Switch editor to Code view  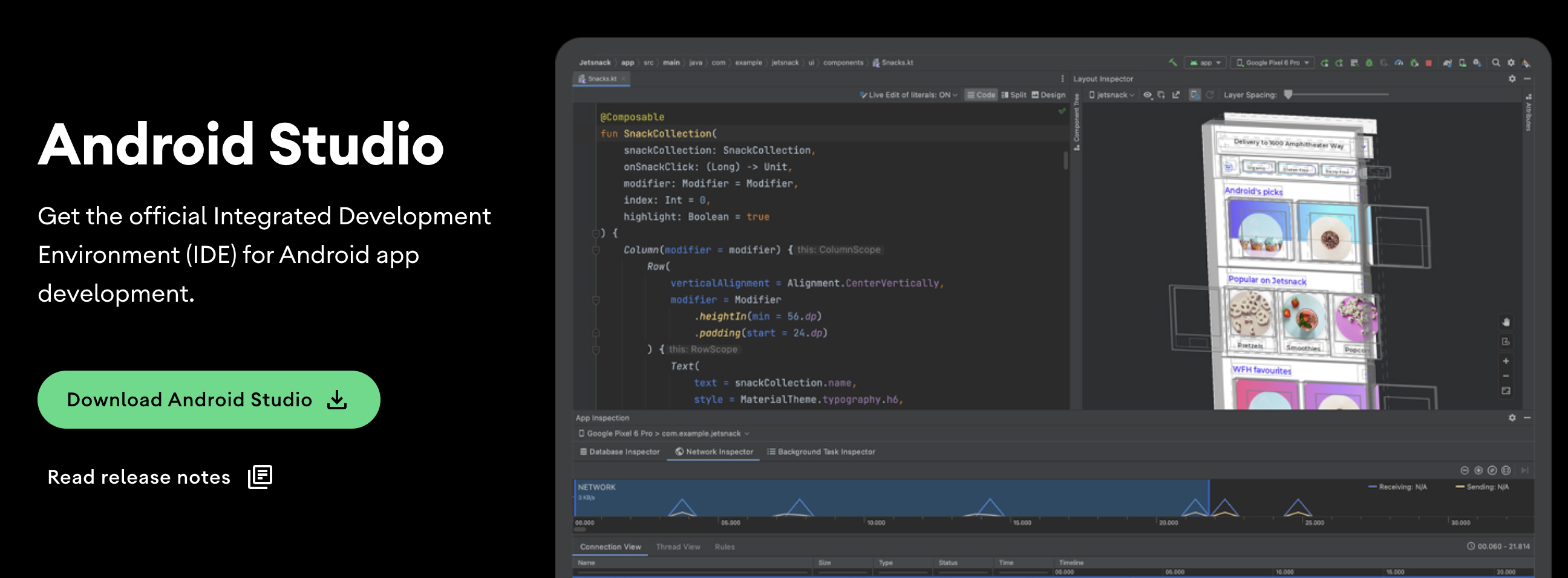981,95
